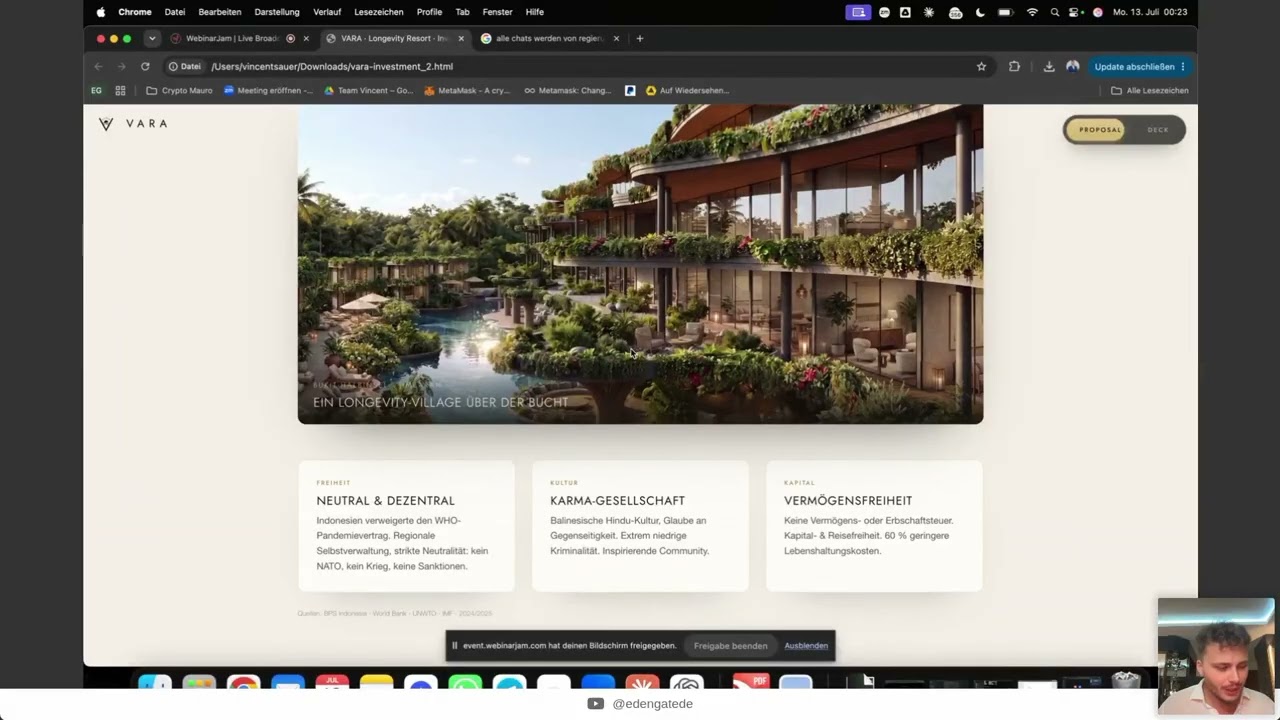Reload the current page
Image resolution: width=1280 pixels, height=720 pixels.
pos(145,67)
